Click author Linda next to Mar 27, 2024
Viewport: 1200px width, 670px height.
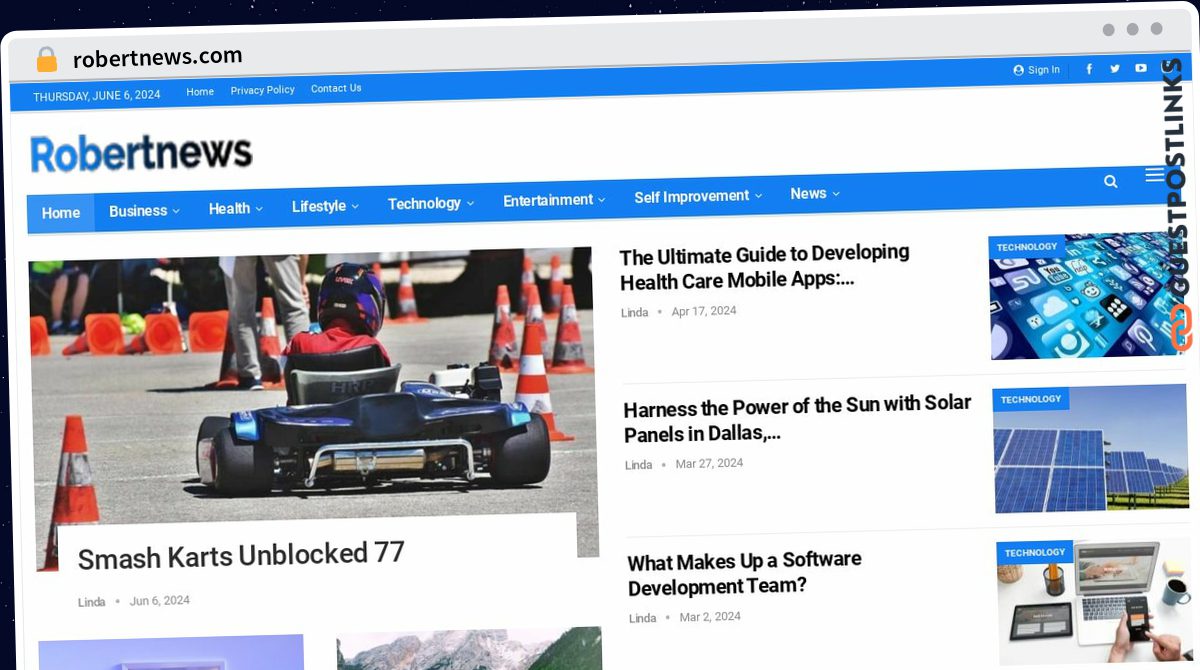(638, 465)
